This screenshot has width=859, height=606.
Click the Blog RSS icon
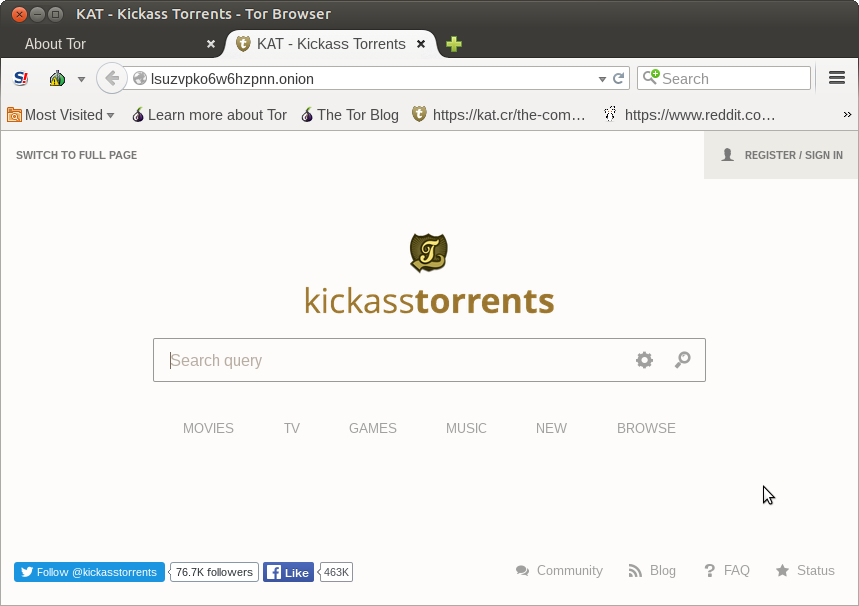click(635, 571)
